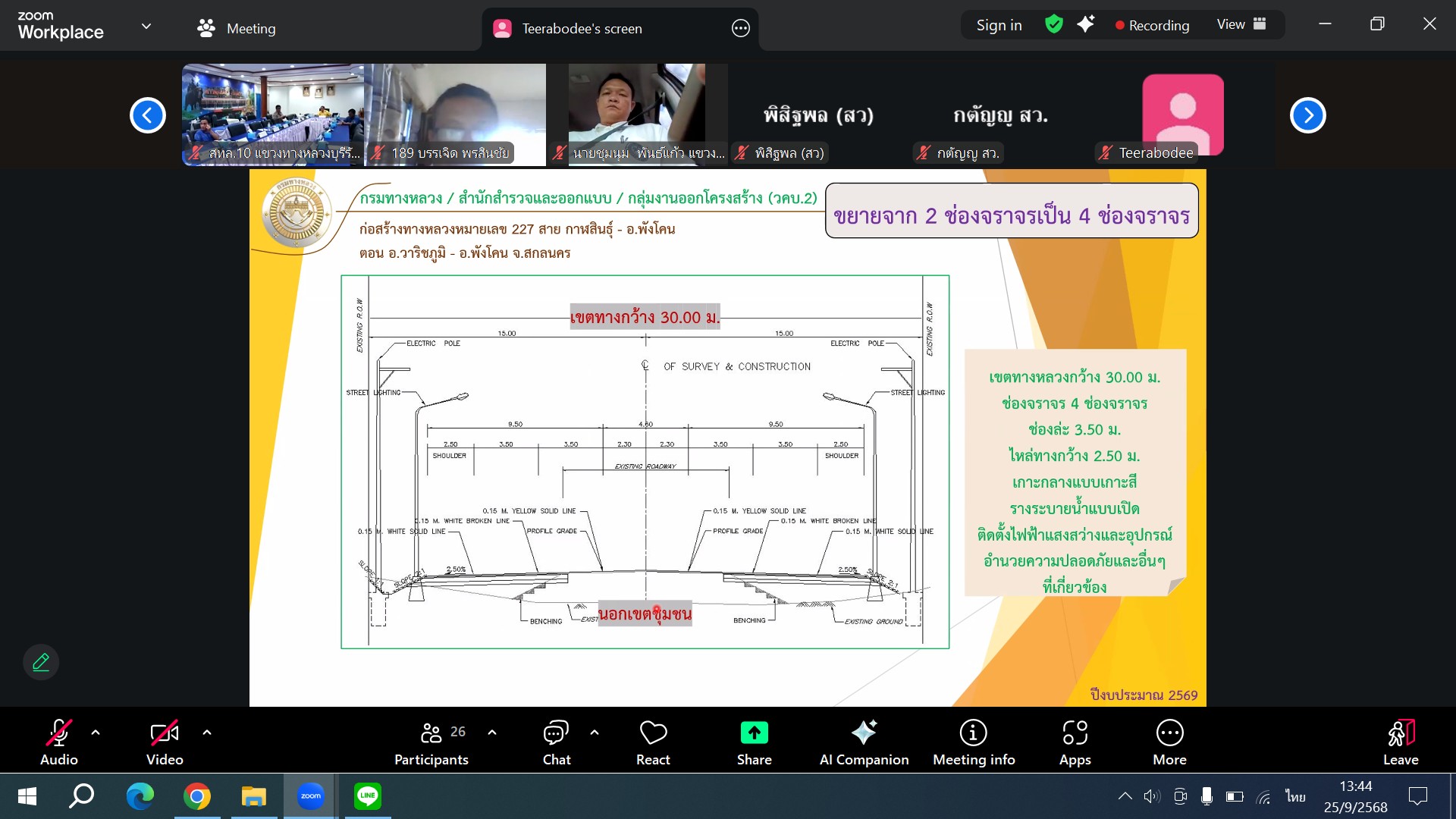This screenshot has height=819, width=1456.
Task: Show next participants with right arrow
Action: [1307, 115]
